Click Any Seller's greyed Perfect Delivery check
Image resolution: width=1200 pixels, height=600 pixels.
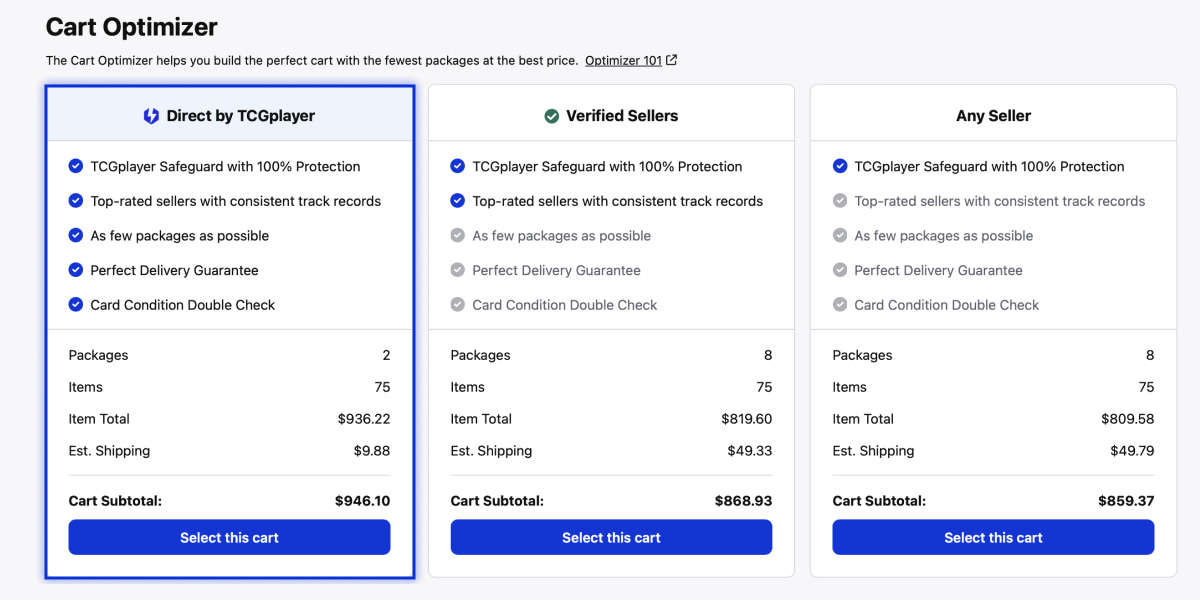840,270
